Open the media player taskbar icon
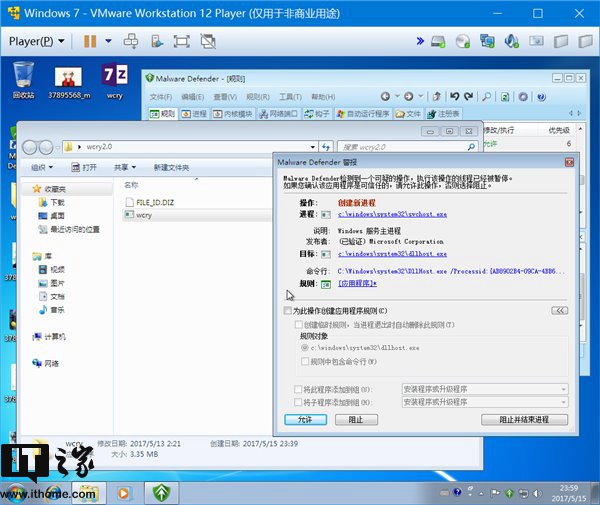Image resolution: width=600 pixels, height=505 pixels. point(124,491)
